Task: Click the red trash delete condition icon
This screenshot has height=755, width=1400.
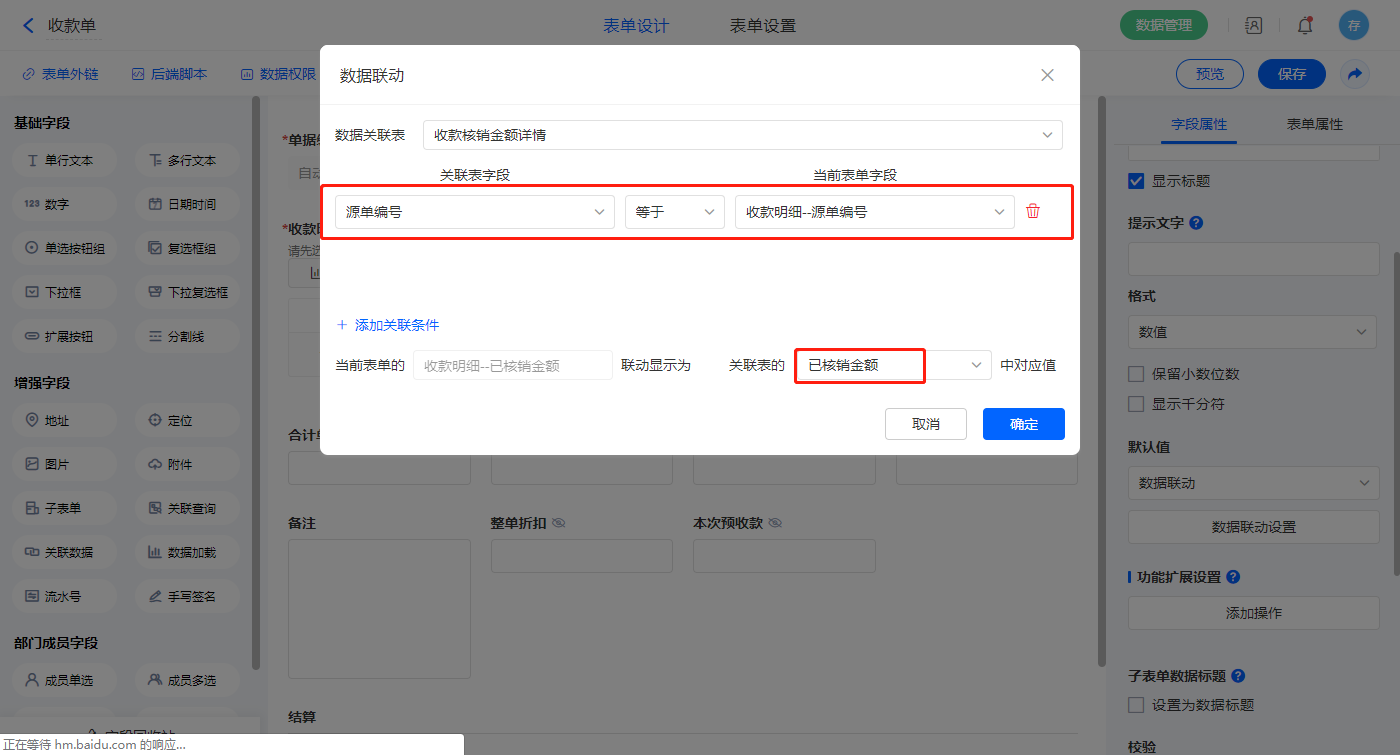Action: pos(1033,212)
